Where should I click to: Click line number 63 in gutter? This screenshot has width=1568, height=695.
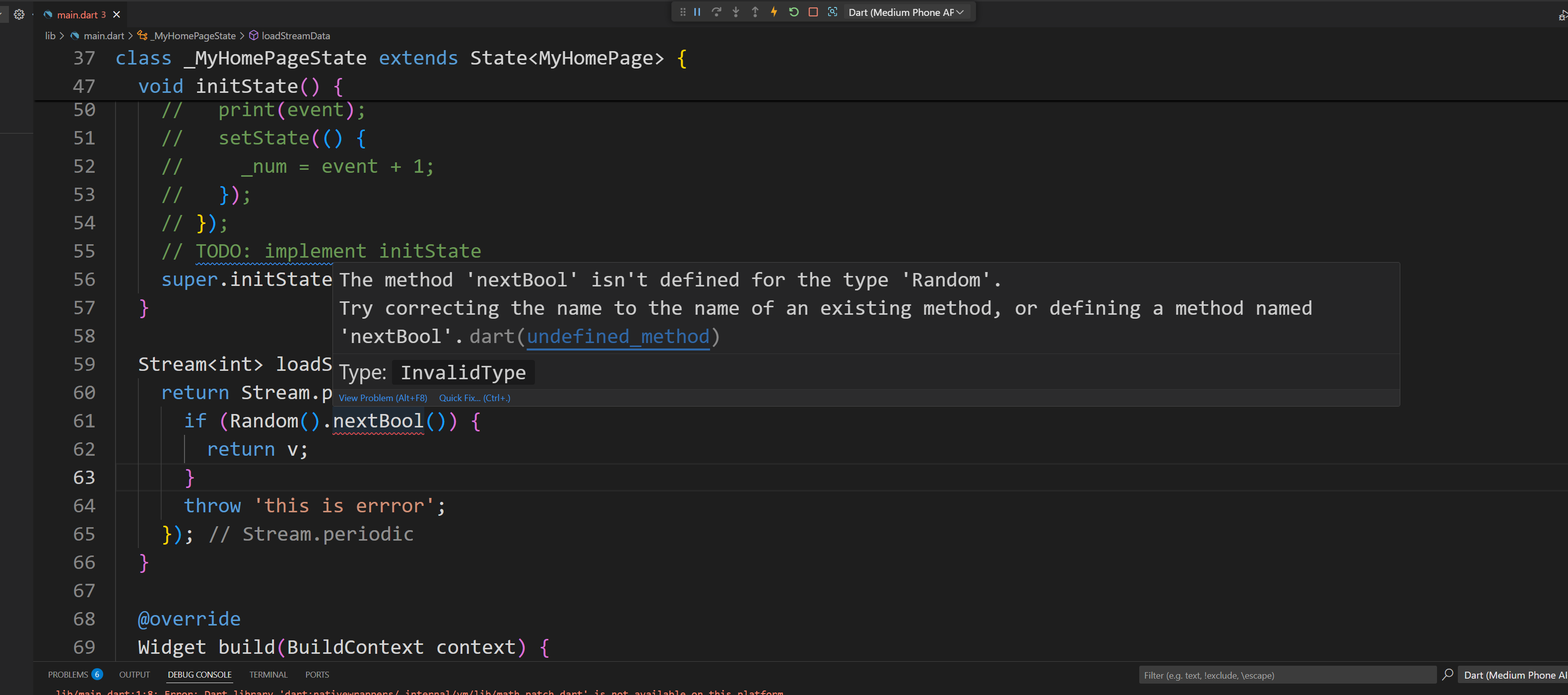point(84,478)
